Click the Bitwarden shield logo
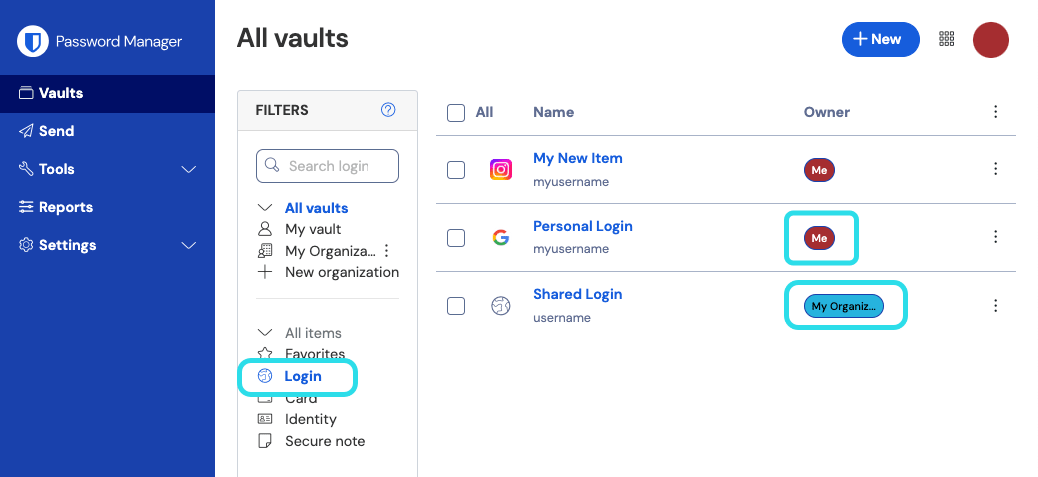The height and width of the screenshot is (477, 1038). [33, 42]
